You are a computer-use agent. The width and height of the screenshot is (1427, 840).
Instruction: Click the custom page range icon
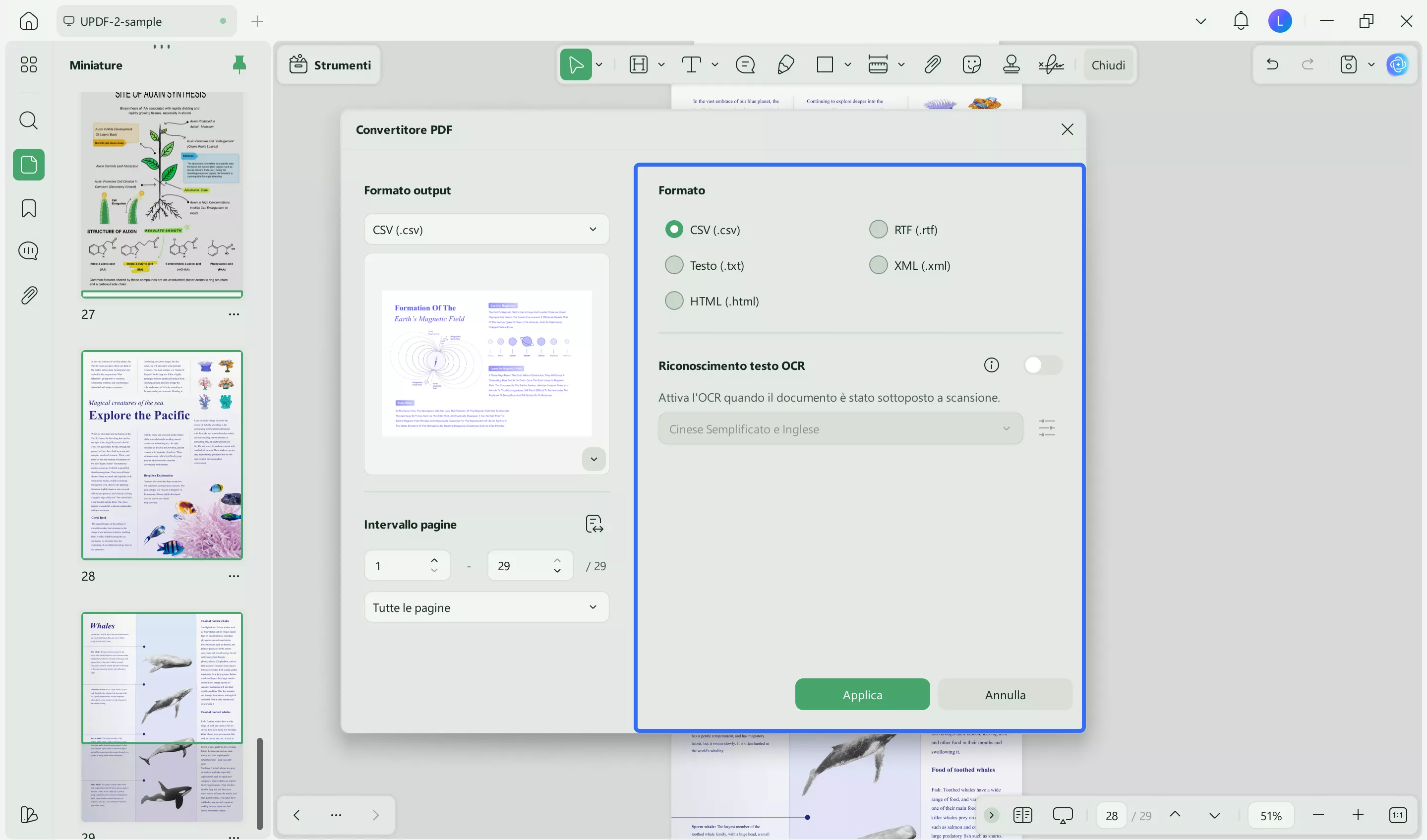coord(594,524)
